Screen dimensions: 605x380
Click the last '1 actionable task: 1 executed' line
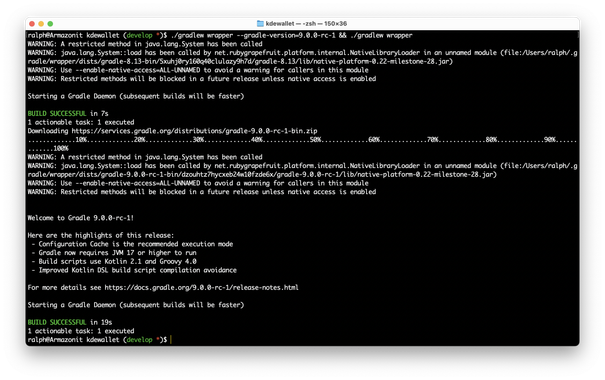(x=81, y=331)
